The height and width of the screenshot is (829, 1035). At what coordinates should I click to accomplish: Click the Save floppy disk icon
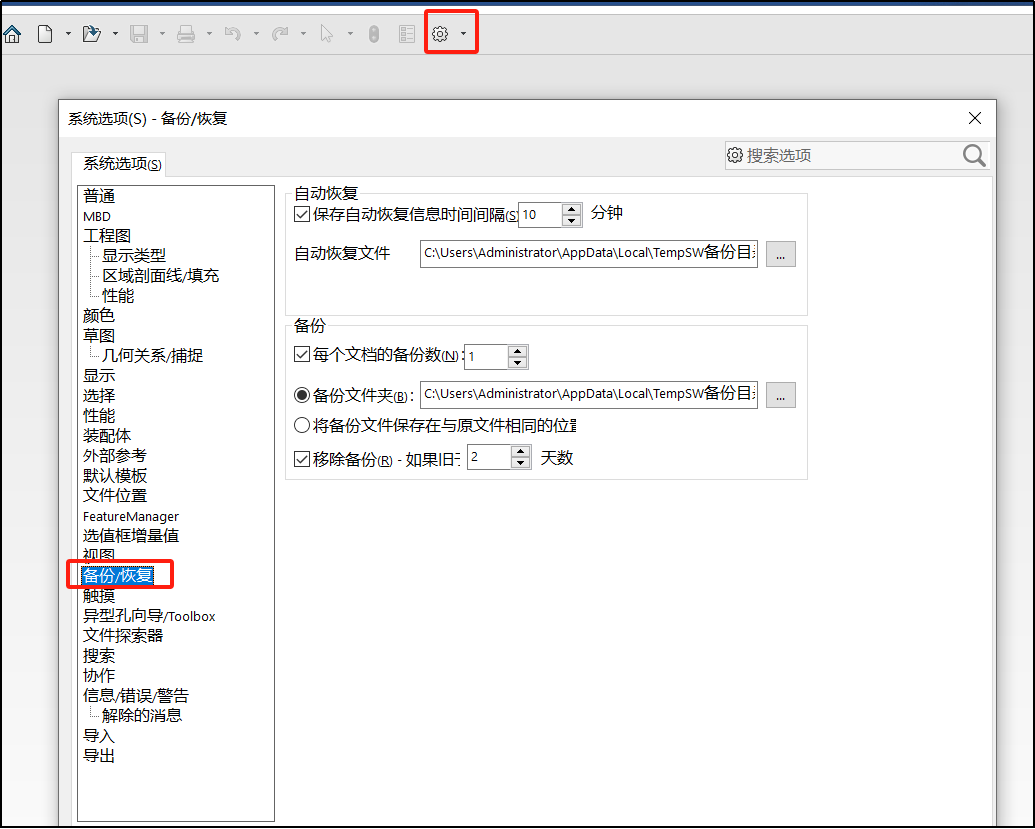coord(139,34)
